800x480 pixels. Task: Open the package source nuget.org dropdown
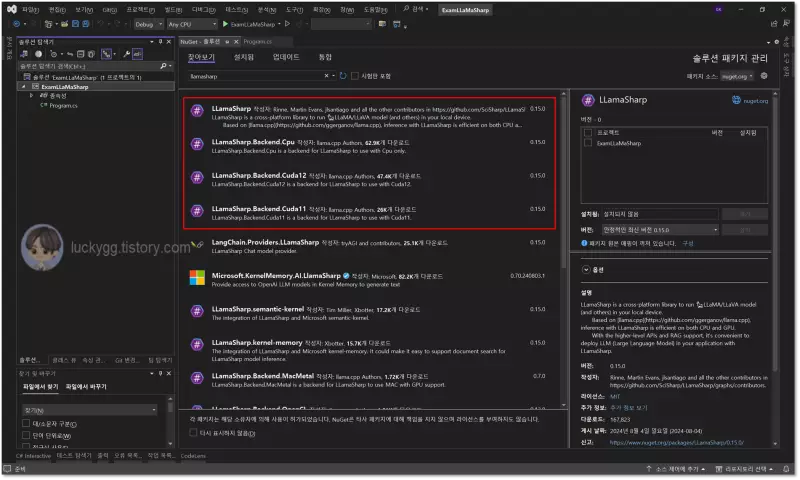click(x=737, y=77)
